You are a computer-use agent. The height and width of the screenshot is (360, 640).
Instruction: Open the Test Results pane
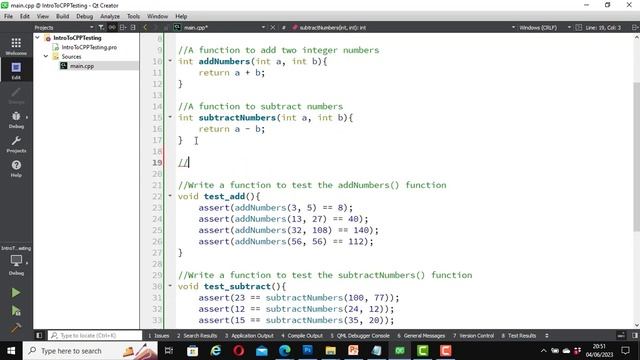tap(519, 336)
